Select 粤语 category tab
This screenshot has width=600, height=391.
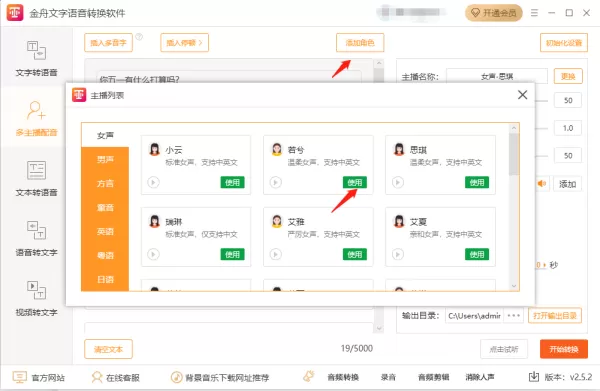tap(105, 256)
